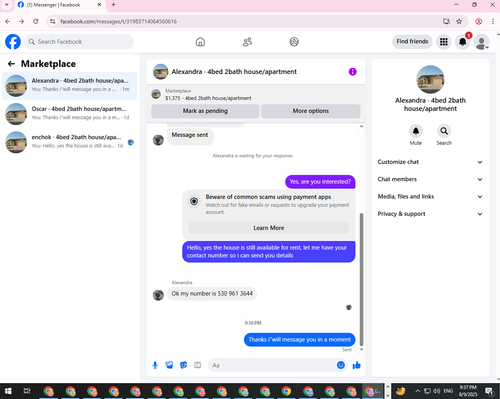Go to the Home feed icon
Viewport: 500px width, 399px height.
point(200,42)
